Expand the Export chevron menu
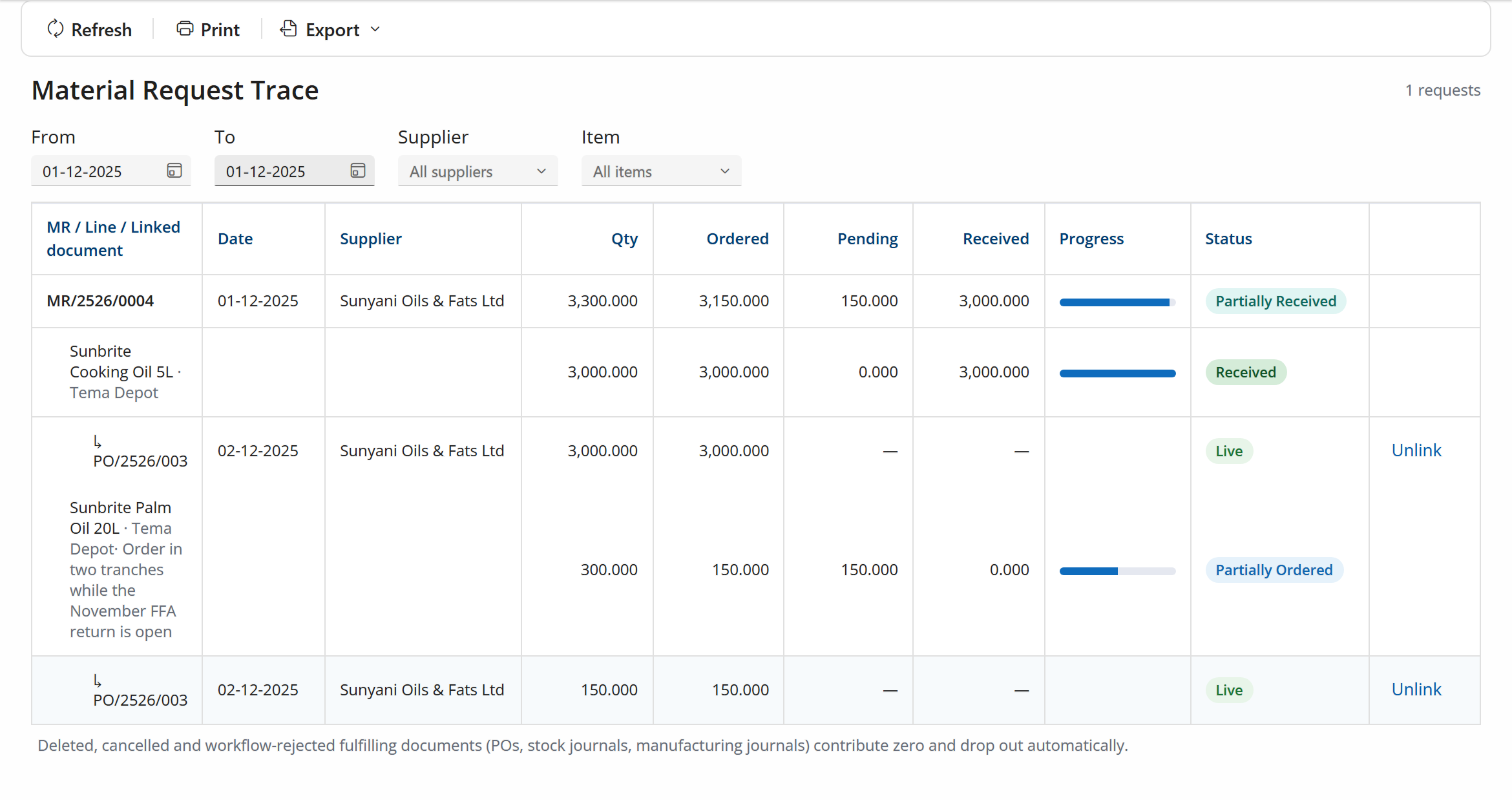Image resolution: width=1512 pixels, height=800 pixels. pyautogui.click(x=375, y=30)
